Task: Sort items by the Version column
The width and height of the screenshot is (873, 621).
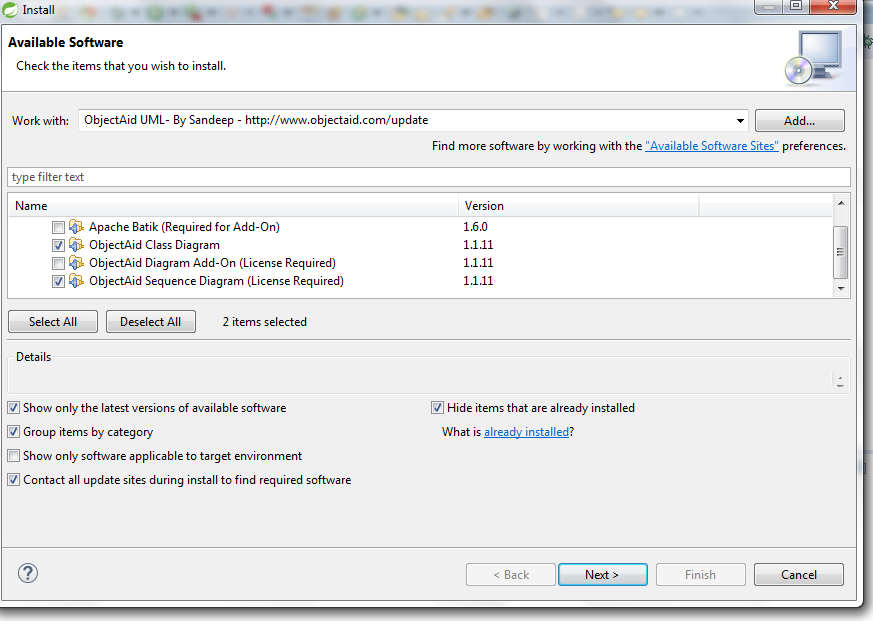Action: tap(484, 205)
